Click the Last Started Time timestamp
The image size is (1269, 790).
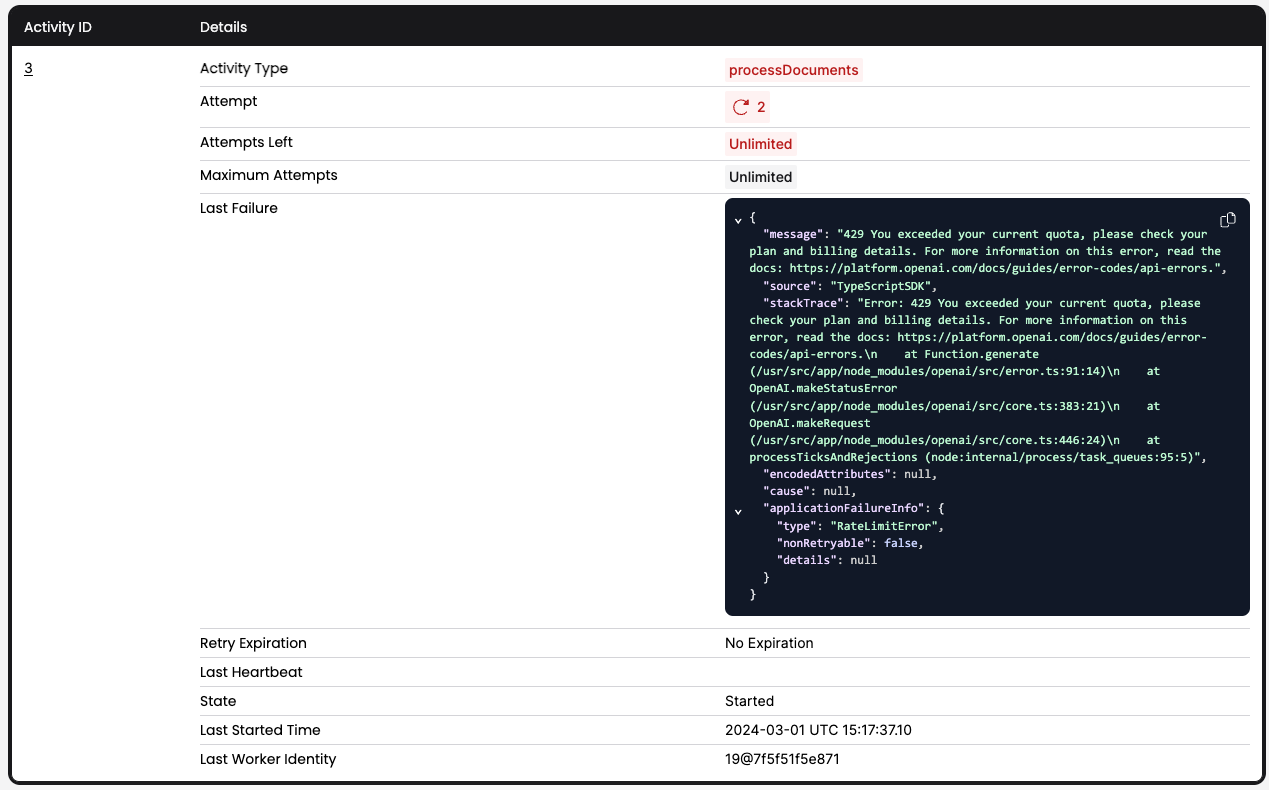[818, 730]
